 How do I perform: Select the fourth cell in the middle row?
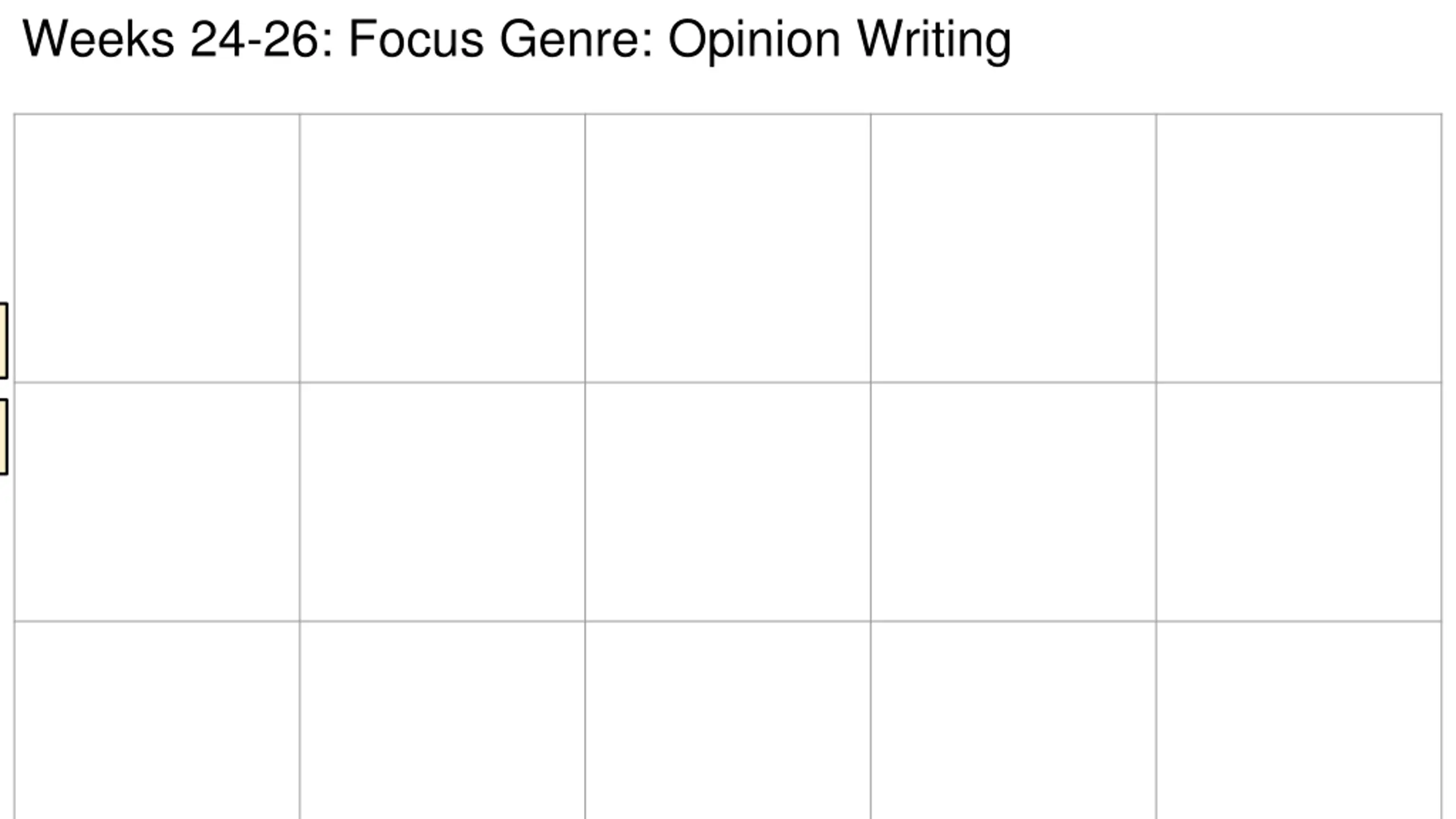(1014, 502)
